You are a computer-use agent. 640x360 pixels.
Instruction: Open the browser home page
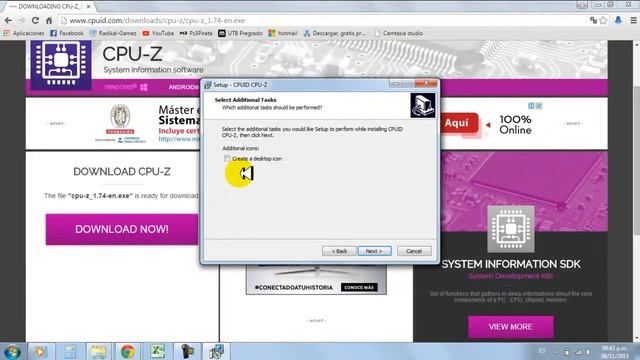pos(49,20)
